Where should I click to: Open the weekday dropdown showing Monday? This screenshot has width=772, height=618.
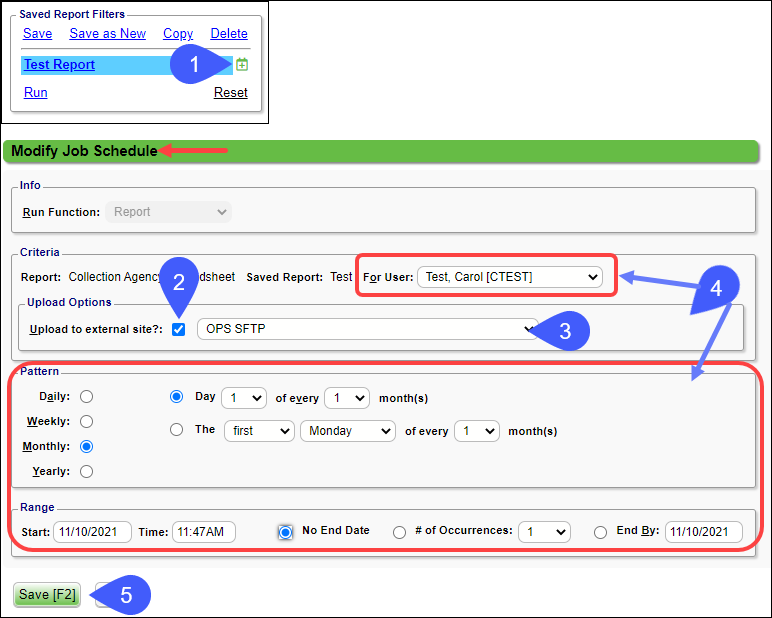[x=347, y=431]
